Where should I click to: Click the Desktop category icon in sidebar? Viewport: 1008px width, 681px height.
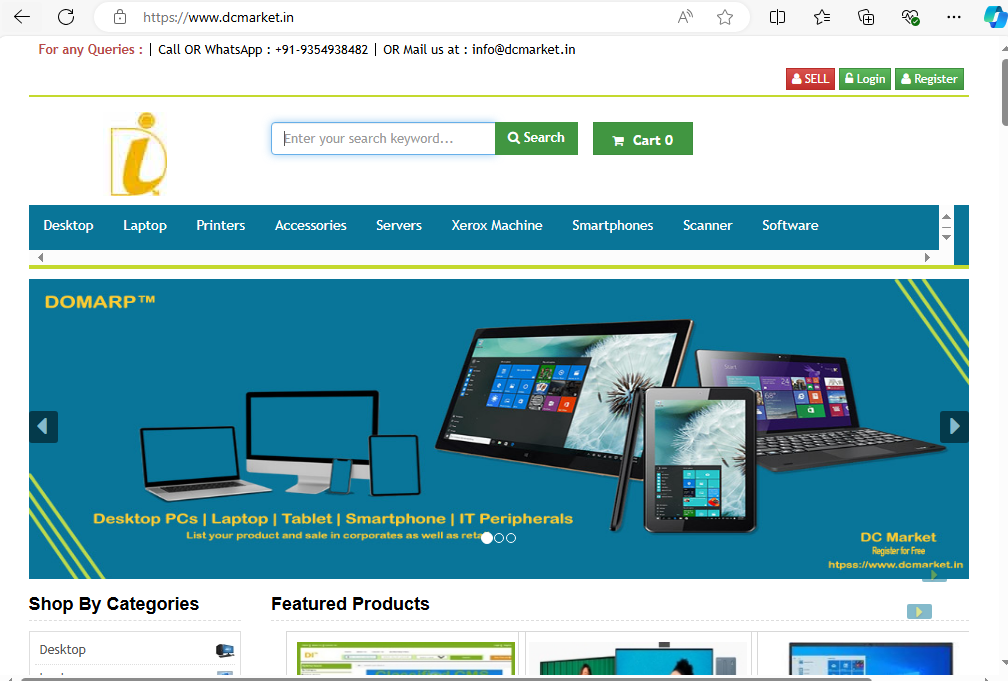224,649
